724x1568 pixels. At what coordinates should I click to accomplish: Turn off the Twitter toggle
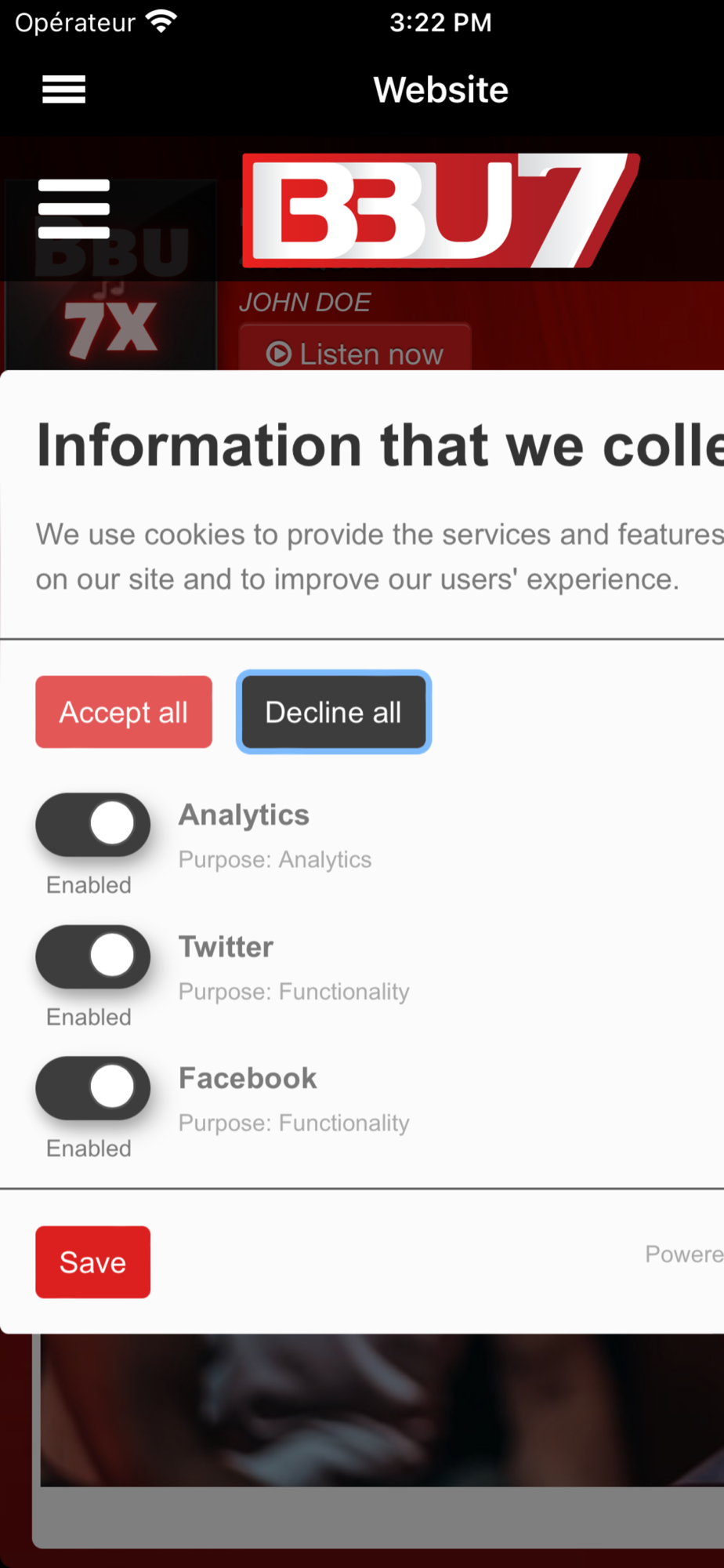coord(92,956)
